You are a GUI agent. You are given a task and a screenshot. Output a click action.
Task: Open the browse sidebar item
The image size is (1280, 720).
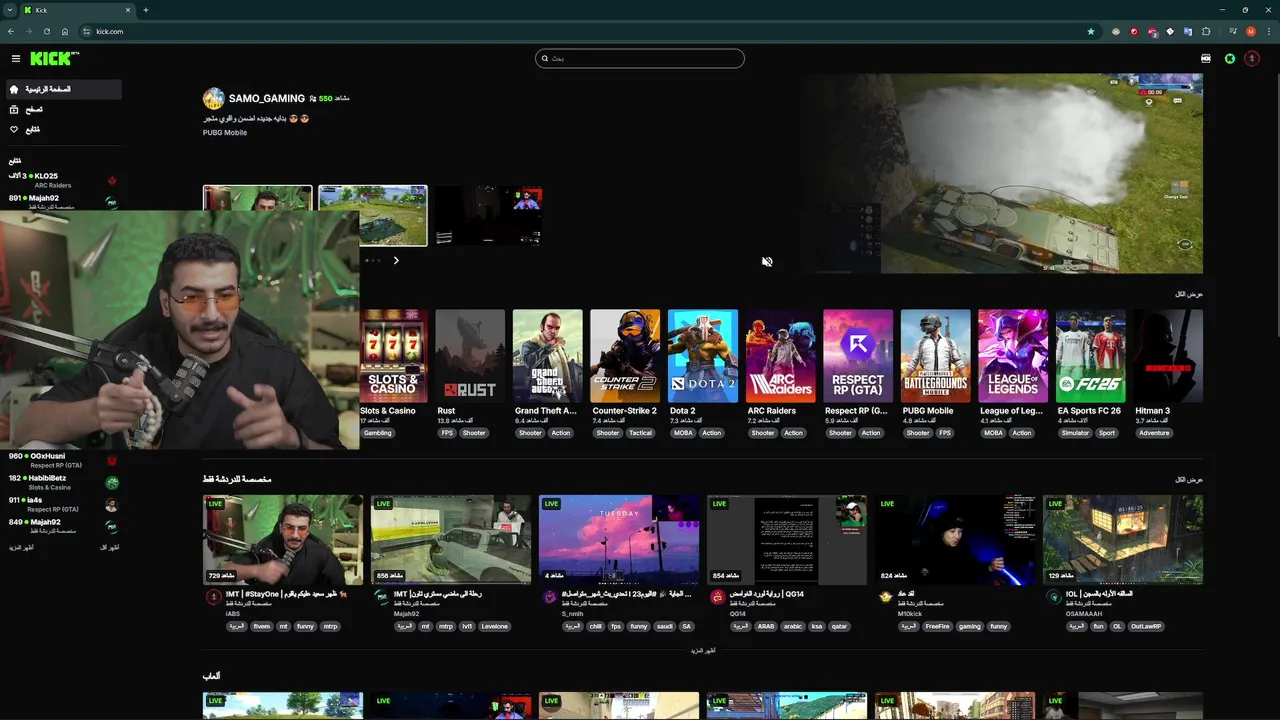(63, 109)
